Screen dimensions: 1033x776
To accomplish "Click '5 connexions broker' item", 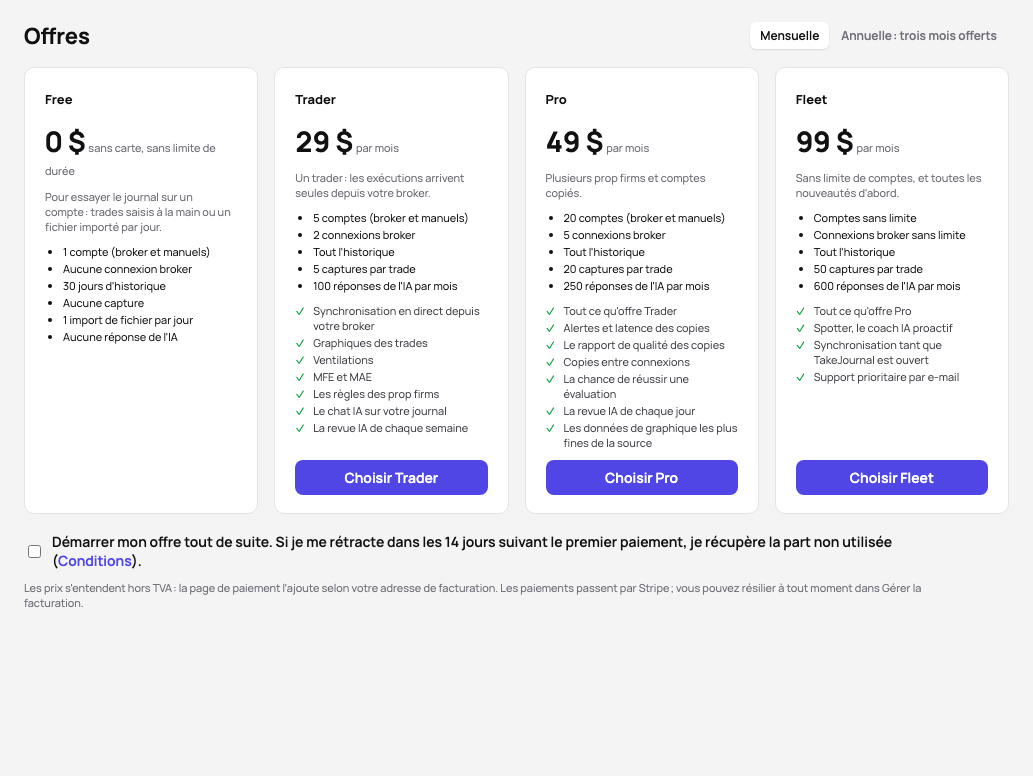I will click(x=614, y=235).
